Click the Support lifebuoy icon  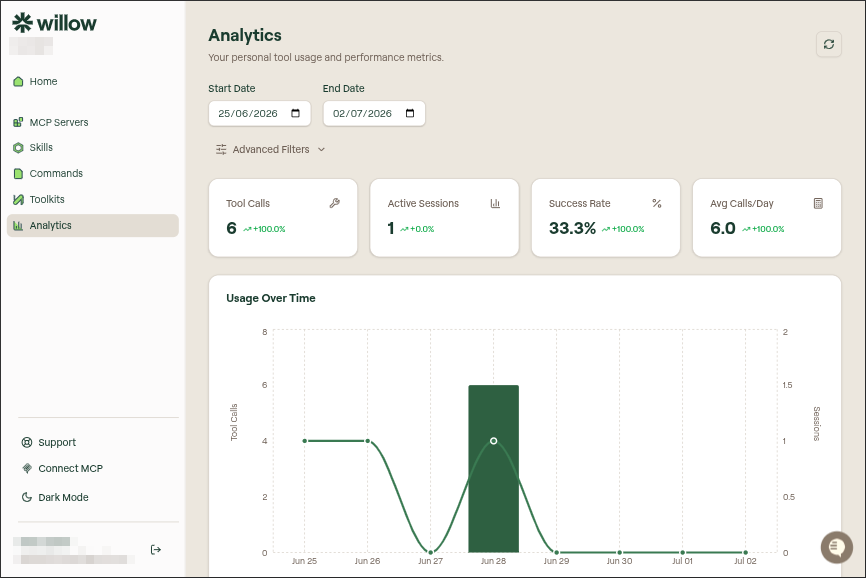pyautogui.click(x=27, y=442)
